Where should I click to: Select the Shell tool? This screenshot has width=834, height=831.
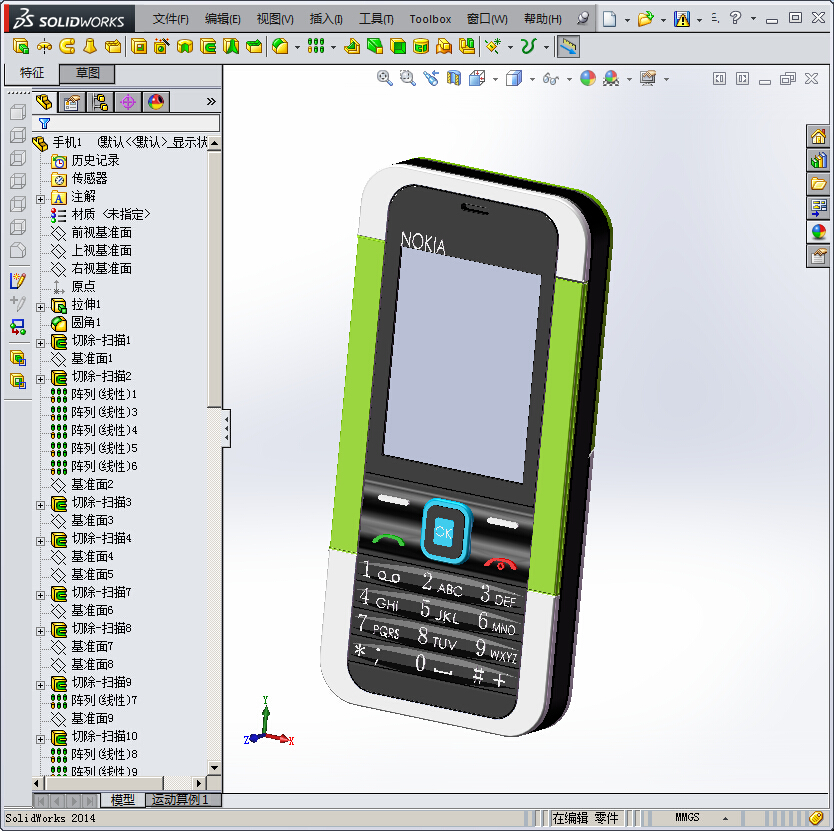[x=398, y=47]
